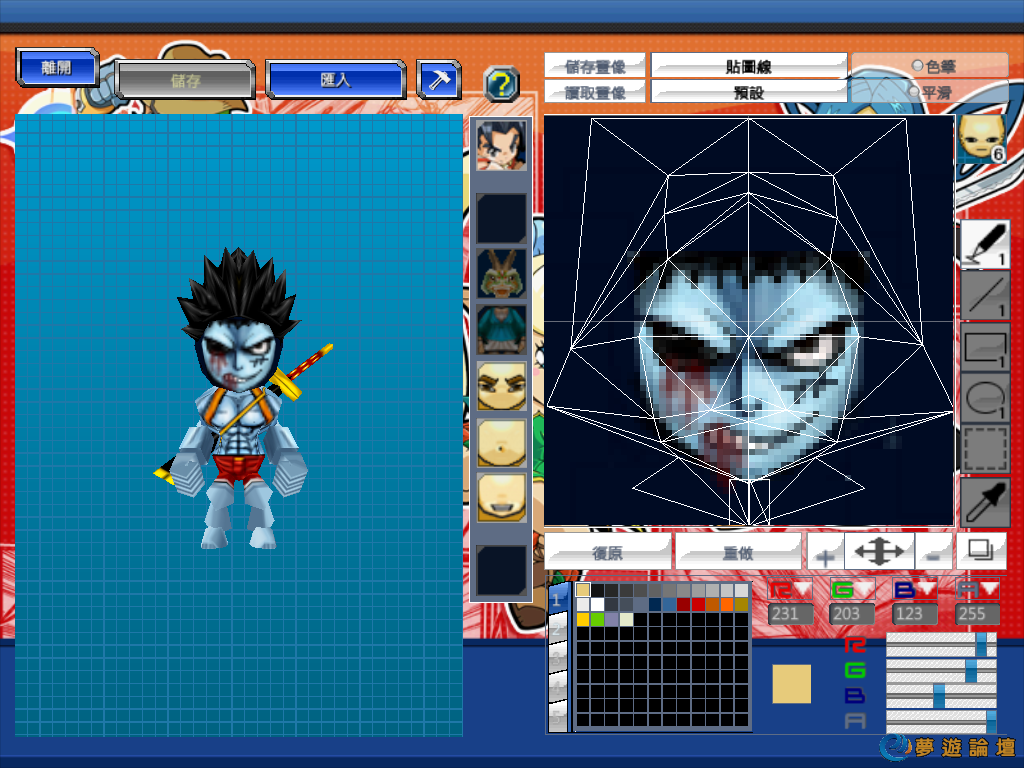Screen dimensions: 1024x768
Task: Open the G channel dropdown arrow
Action: pyautogui.click(x=865, y=589)
